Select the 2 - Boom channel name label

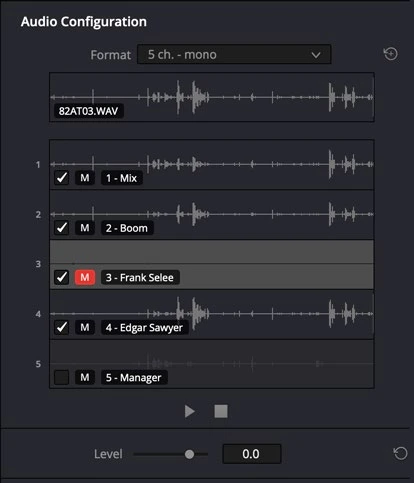coord(127,228)
